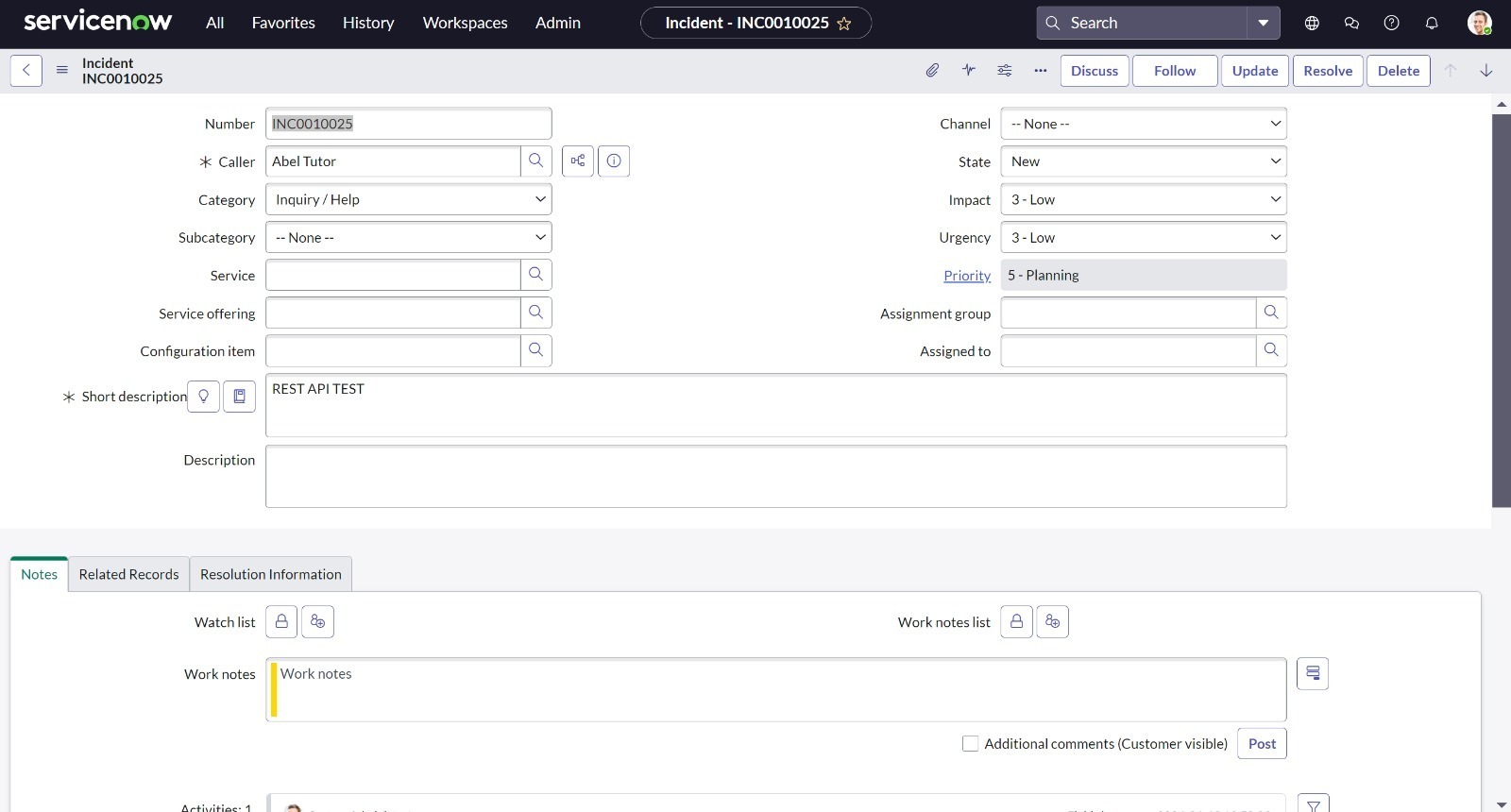The image size is (1511, 812).
Task: Go back using the left chevron button
Action: [x=26, y=71]
